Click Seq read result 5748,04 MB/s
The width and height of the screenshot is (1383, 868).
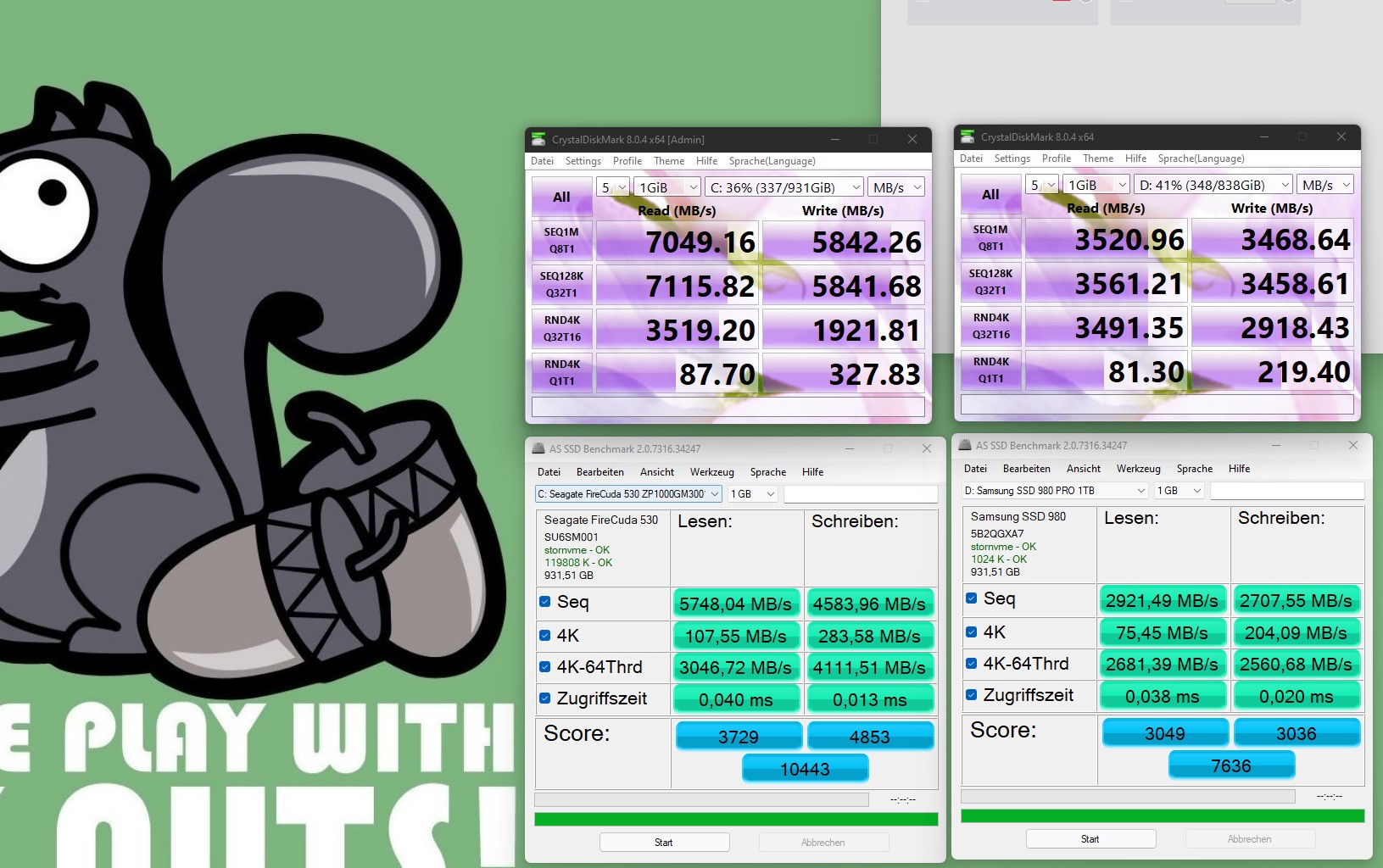pyautogui.click(x=735, y=604)
